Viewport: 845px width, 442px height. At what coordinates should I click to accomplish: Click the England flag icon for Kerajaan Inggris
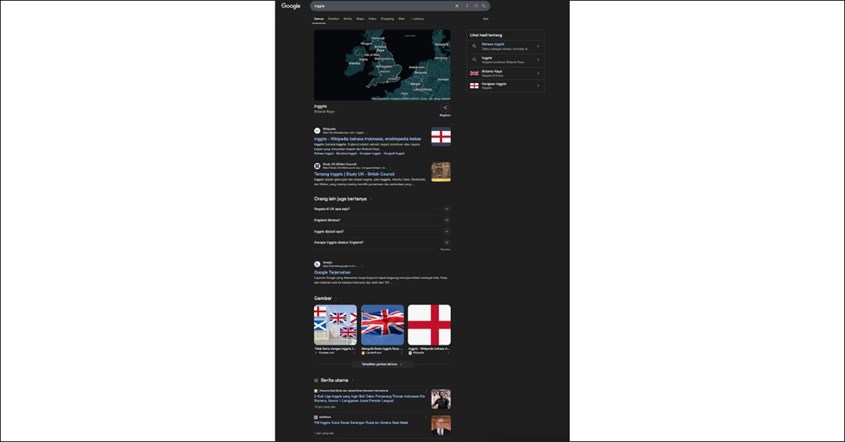click(474, 86)
